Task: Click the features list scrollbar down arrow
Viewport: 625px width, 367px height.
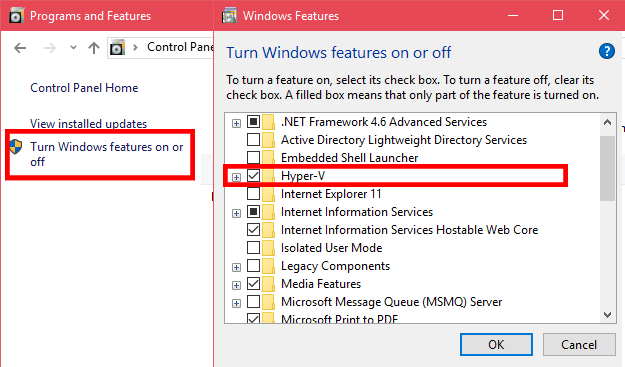Action: [x=607, y=315]
